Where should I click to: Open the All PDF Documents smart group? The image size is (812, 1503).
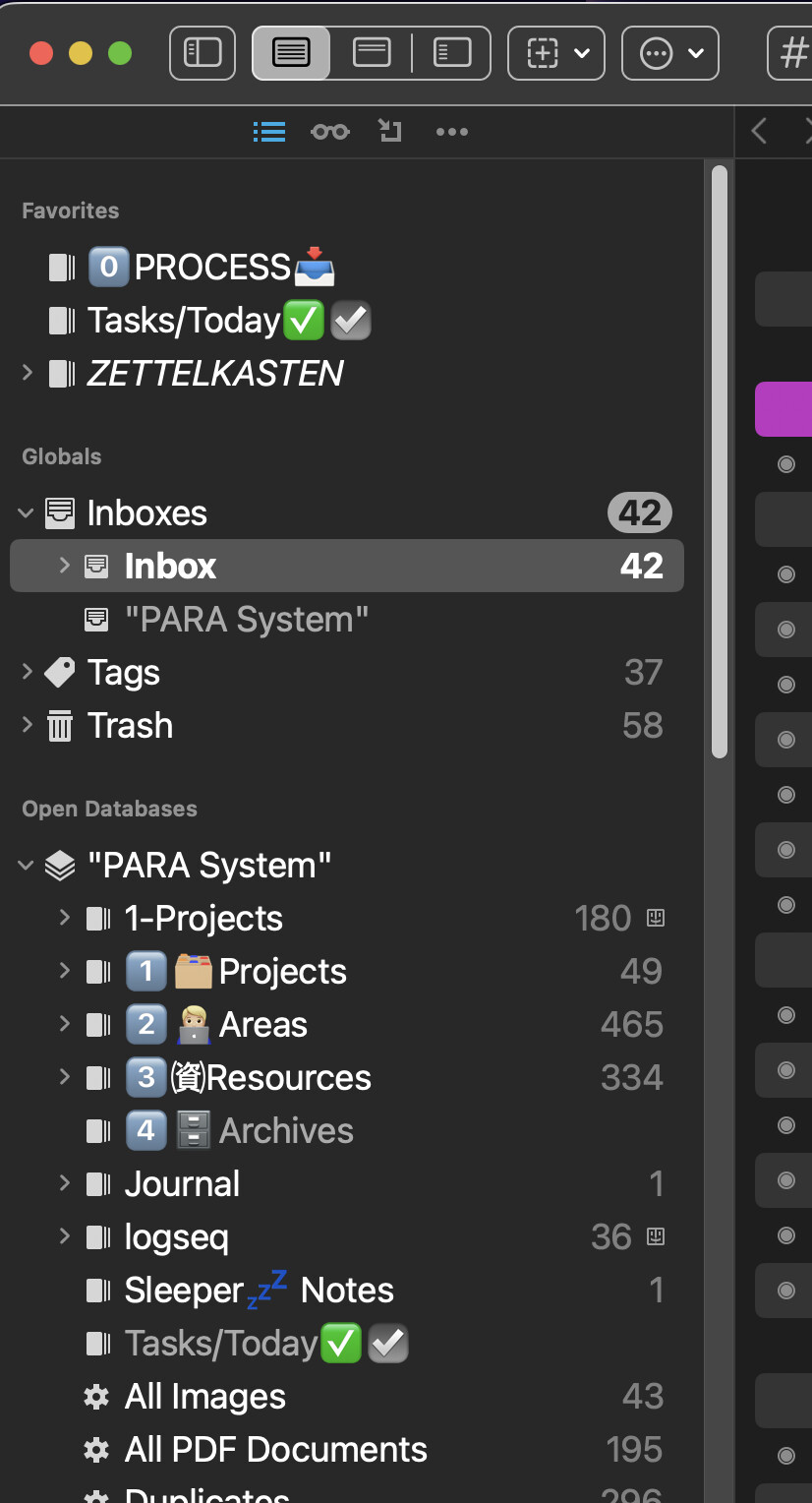point(275,1450)
